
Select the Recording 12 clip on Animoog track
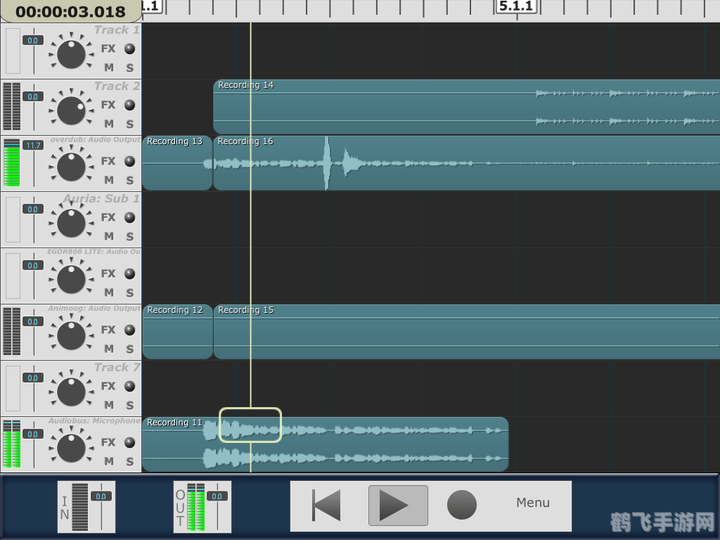tap(176, 331)
